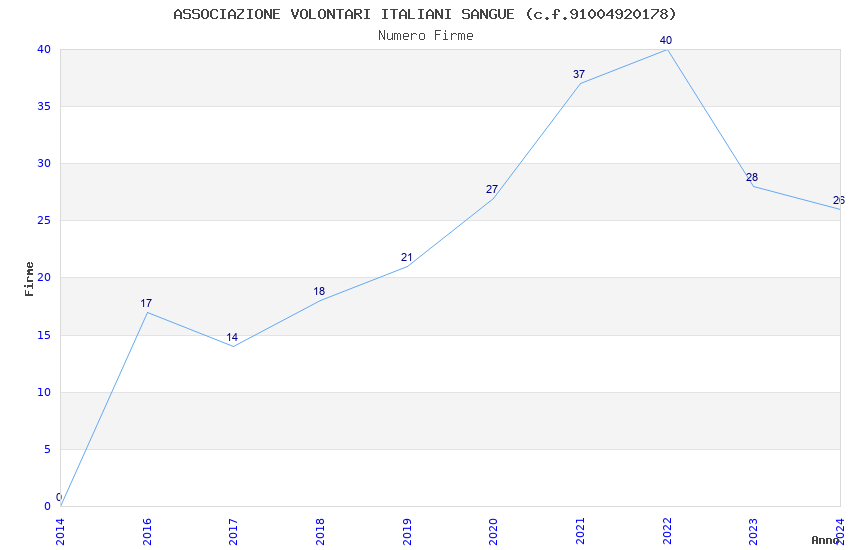Click the data point value 37
This screenshot has width=850, height=550.
coord(579,74)
